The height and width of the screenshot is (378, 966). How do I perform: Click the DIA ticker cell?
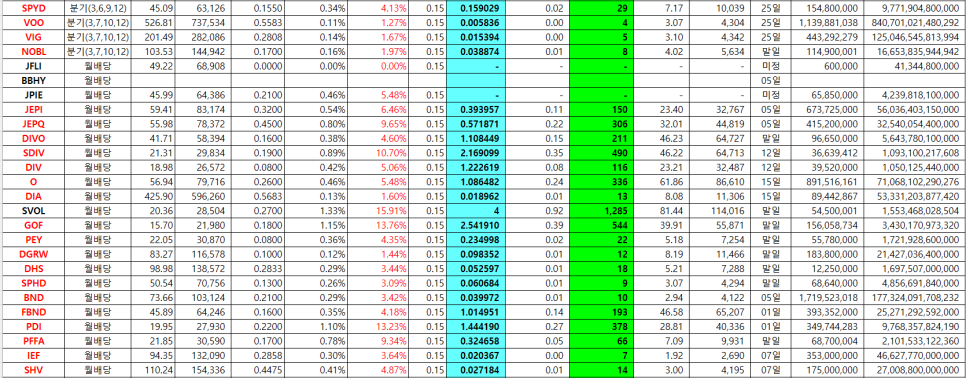click(x=33, y=196)
